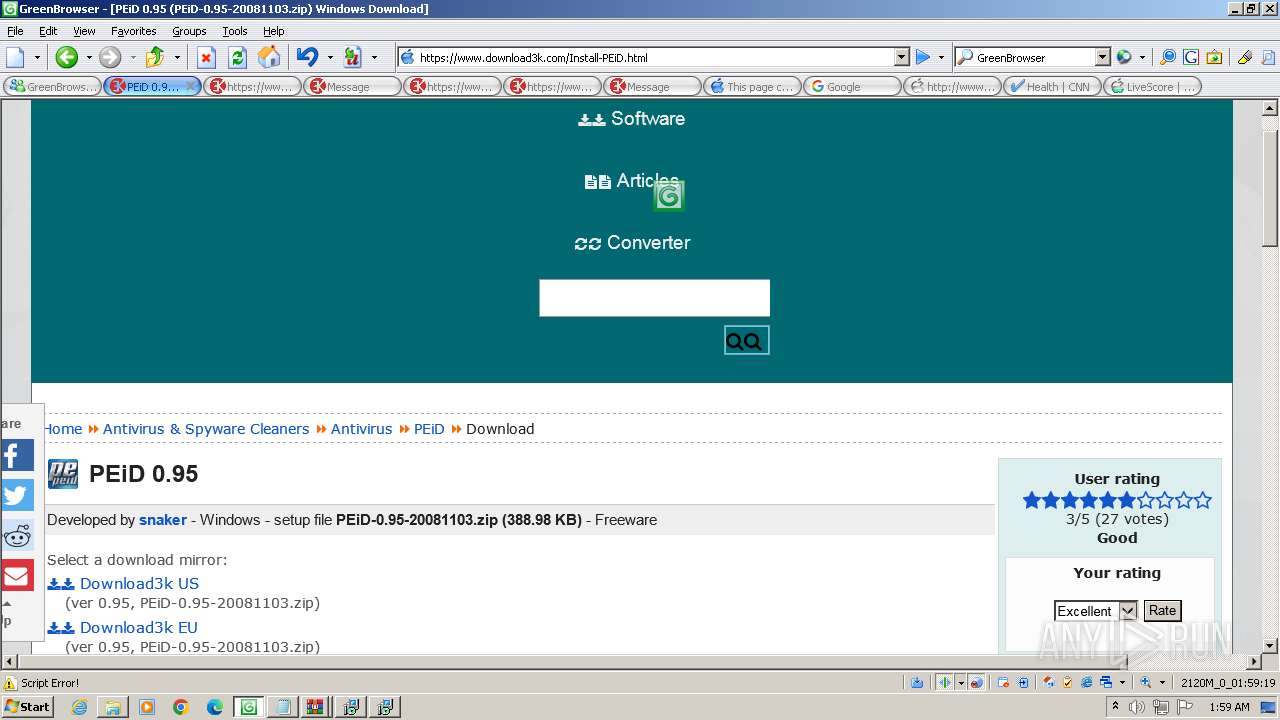This screenshot has width=1280, height=720.
Task: Expand the GreenBrowser search box dropdown
Action: 1102,57
